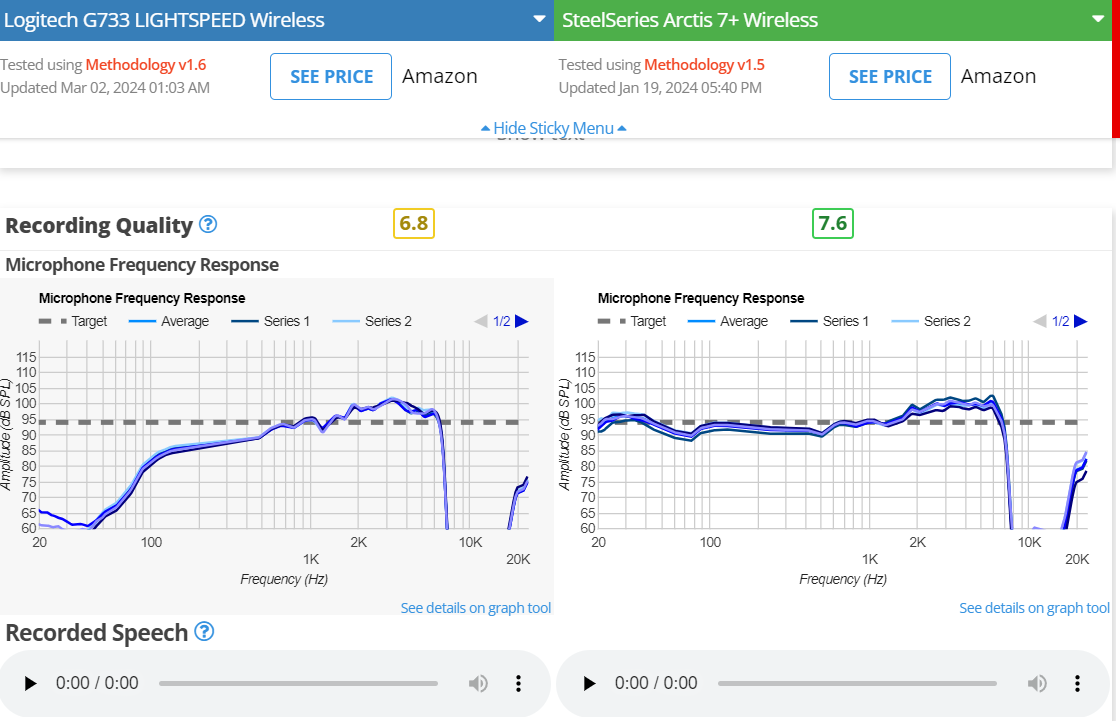Click SEE PRICE button for SteelSeries Arctis
1120x721 pixels.
(x=889, y=76)
